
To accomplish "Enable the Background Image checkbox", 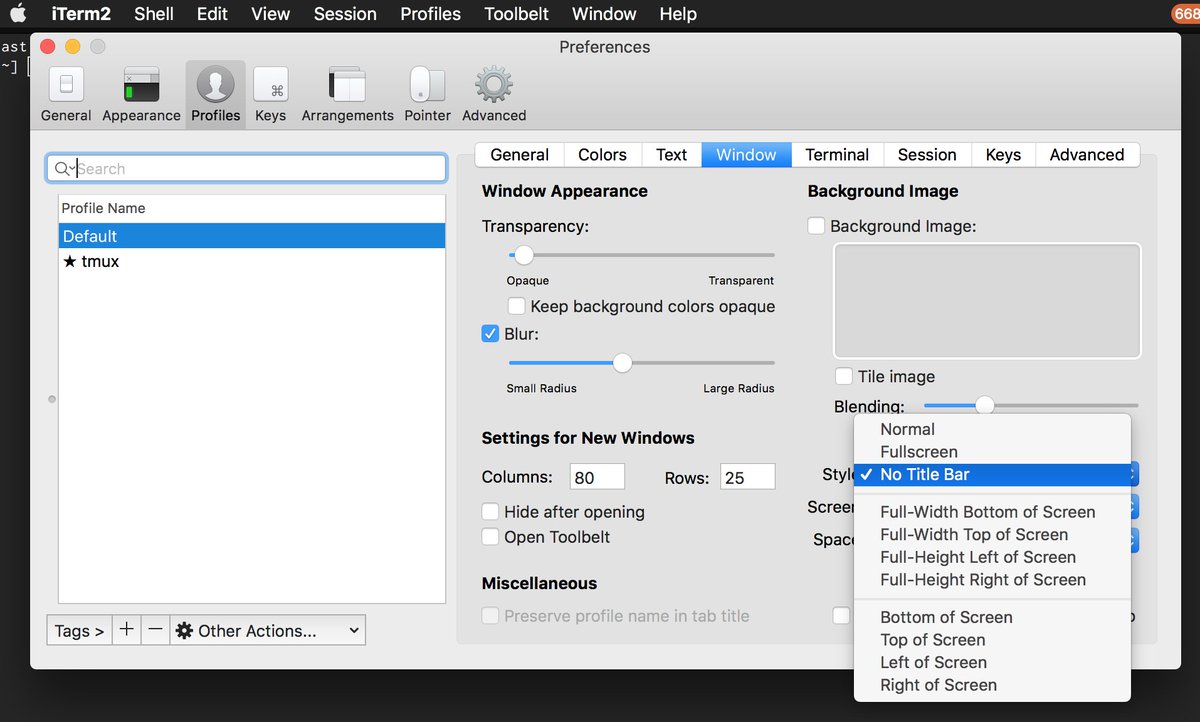I will (x=816, y=226).
